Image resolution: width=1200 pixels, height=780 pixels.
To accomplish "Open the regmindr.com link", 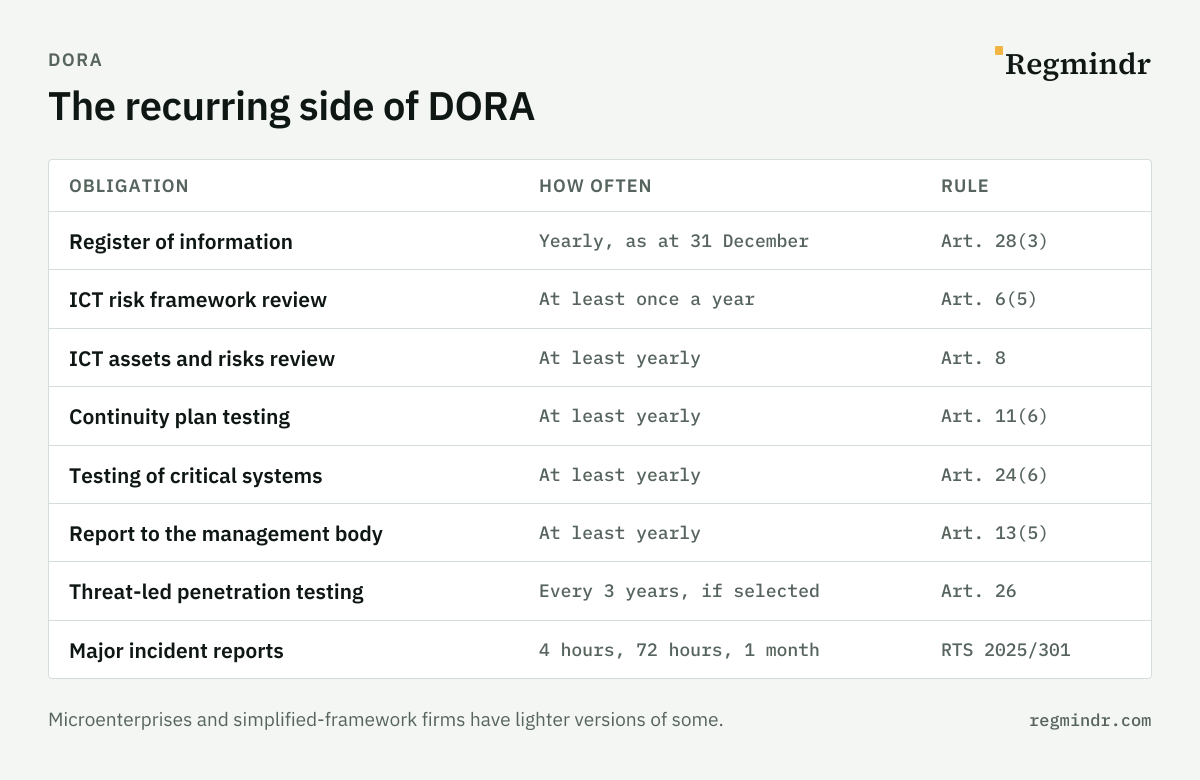I will point(1090,720).
